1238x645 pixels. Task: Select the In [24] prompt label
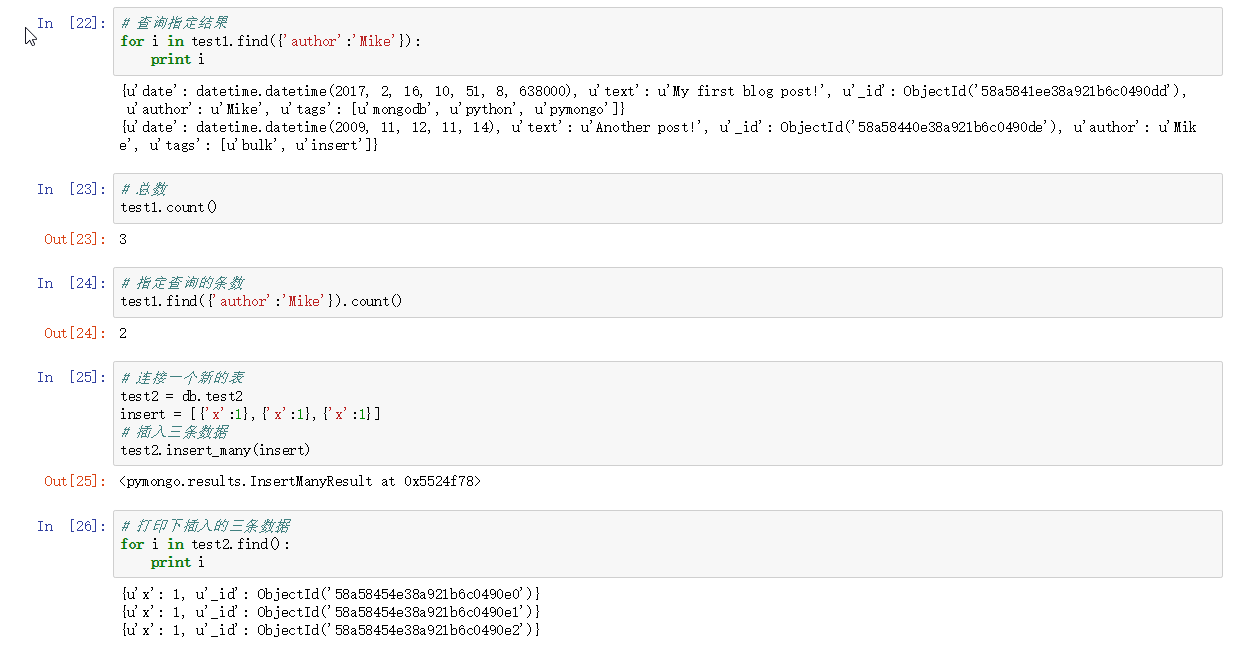(70, 283)
